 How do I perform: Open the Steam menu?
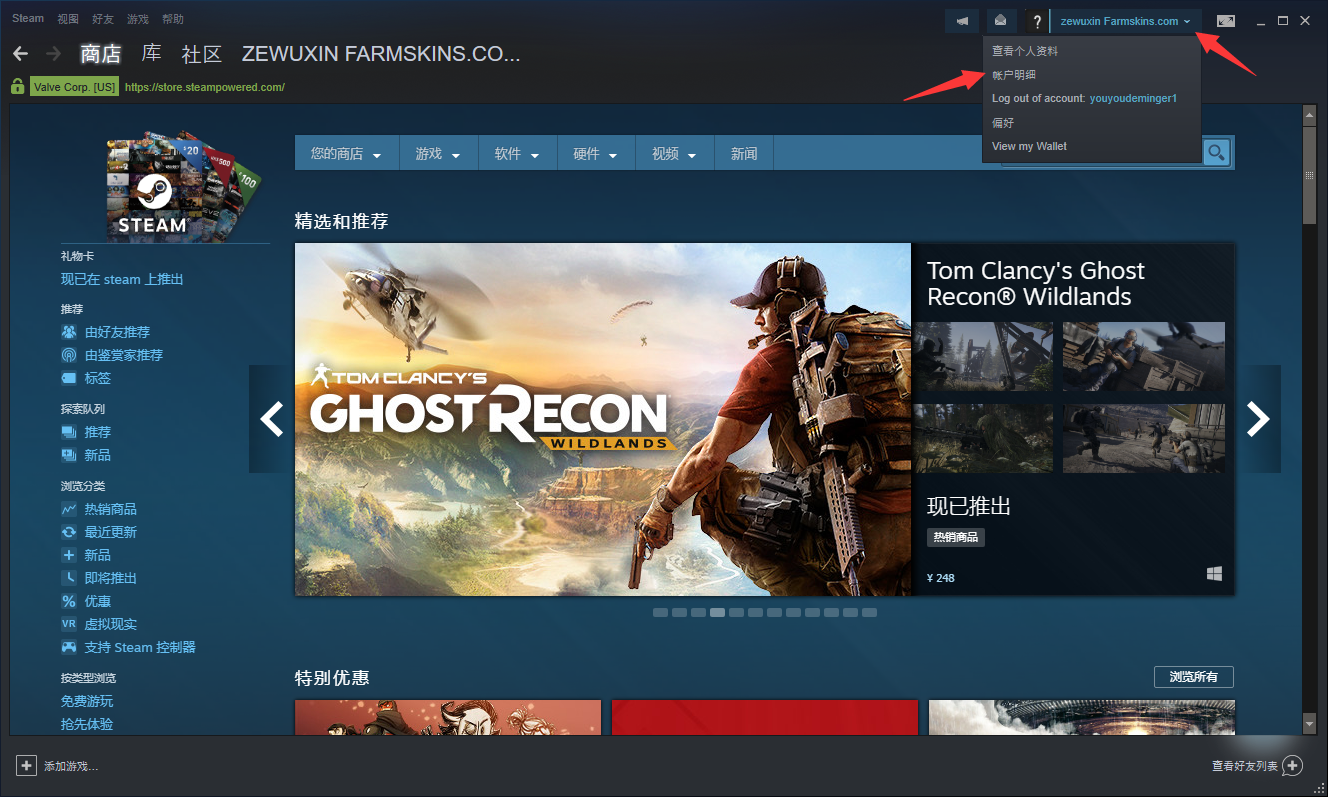pyautogui.click(x=28, y=19)
